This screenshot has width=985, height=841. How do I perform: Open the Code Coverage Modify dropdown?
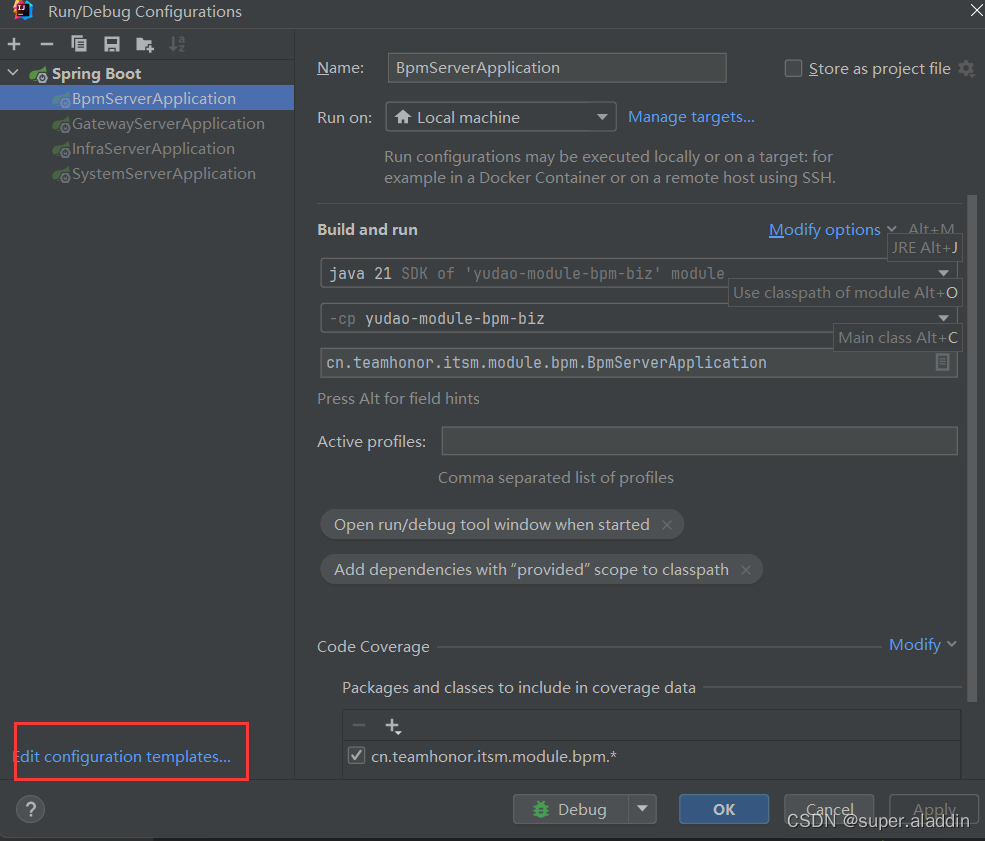point(922,644)
